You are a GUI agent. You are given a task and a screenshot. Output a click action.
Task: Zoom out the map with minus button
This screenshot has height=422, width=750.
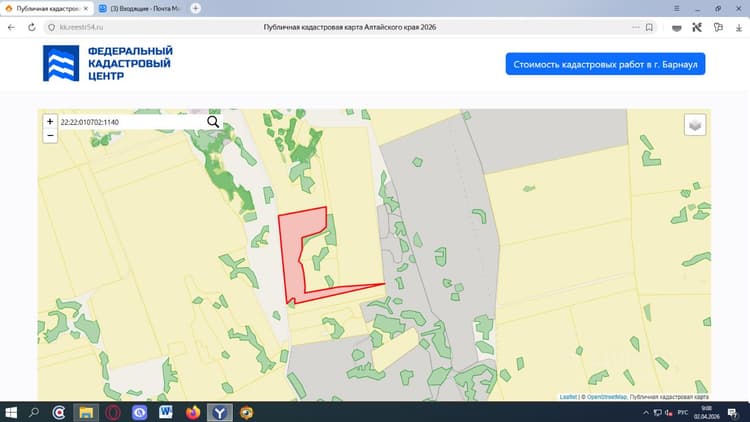click(50, 135)
